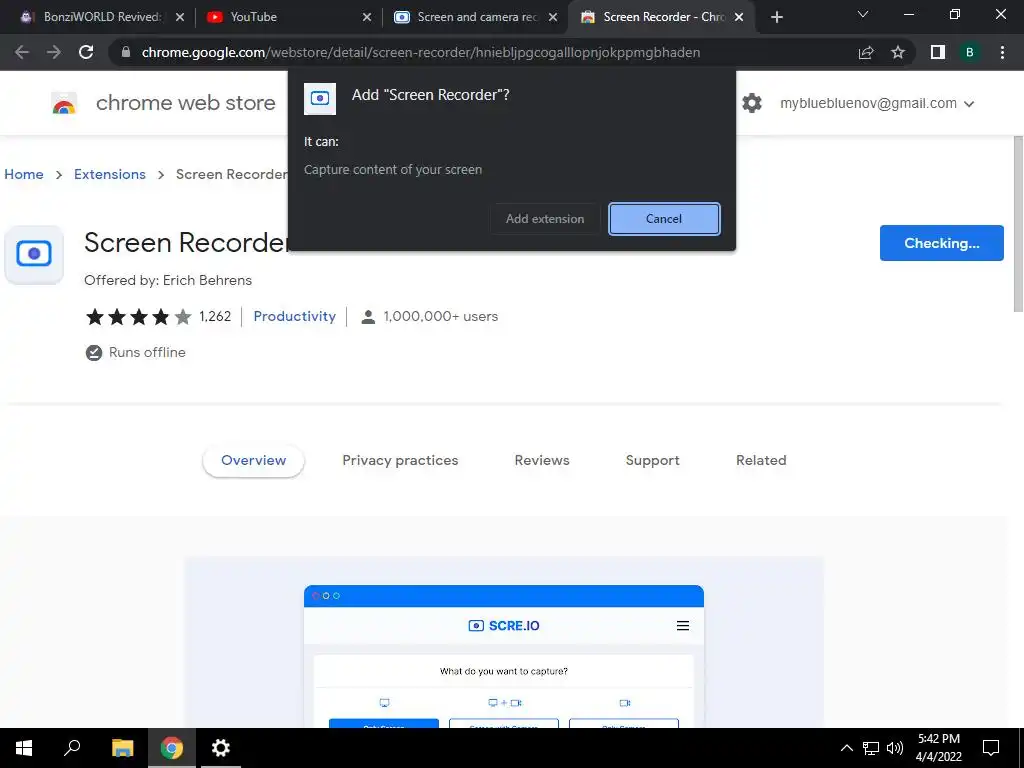This screenshot has height=768, width=1024.
Task: Close the Screen Recorder tab
Action: click(x=739, y=17)
